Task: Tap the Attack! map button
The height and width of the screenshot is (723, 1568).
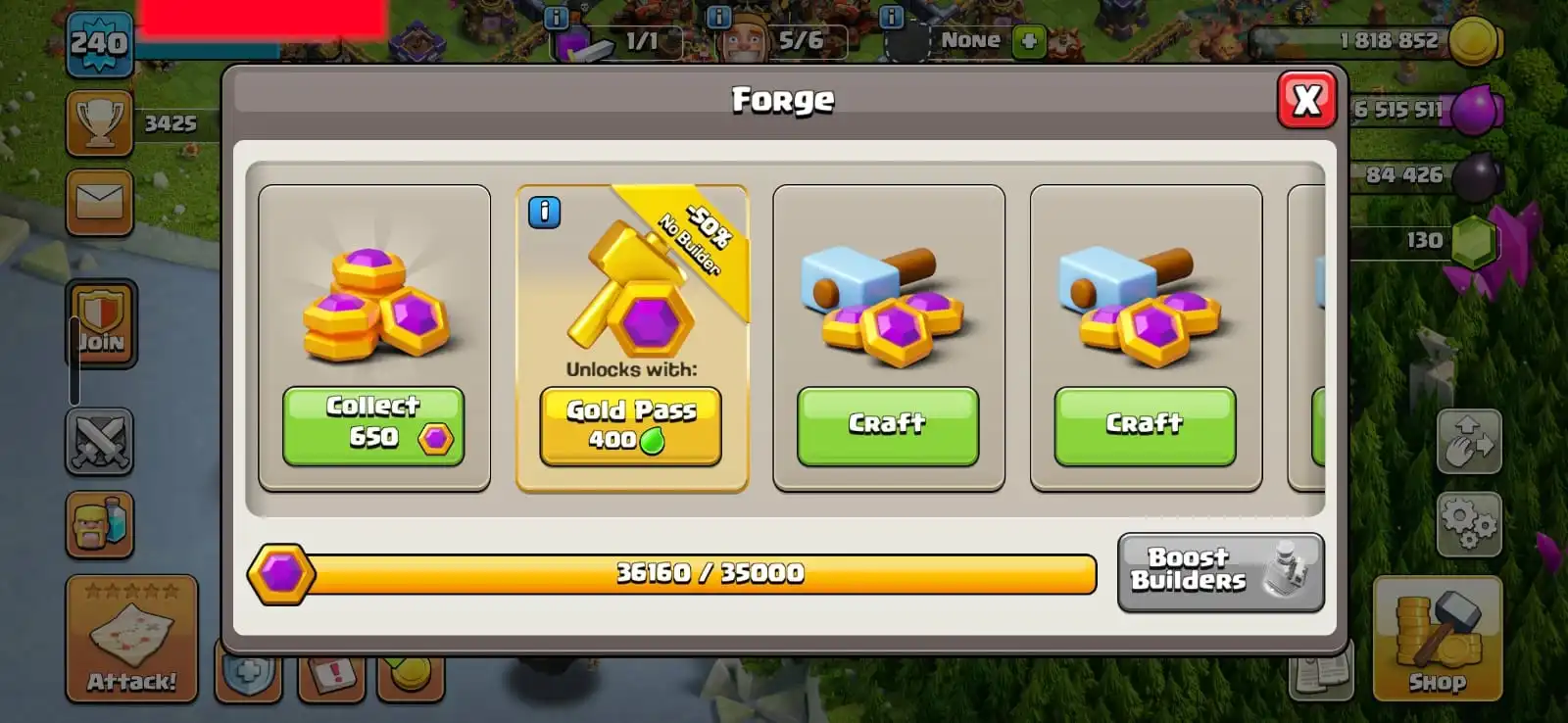Action: (x=131, y=638)
